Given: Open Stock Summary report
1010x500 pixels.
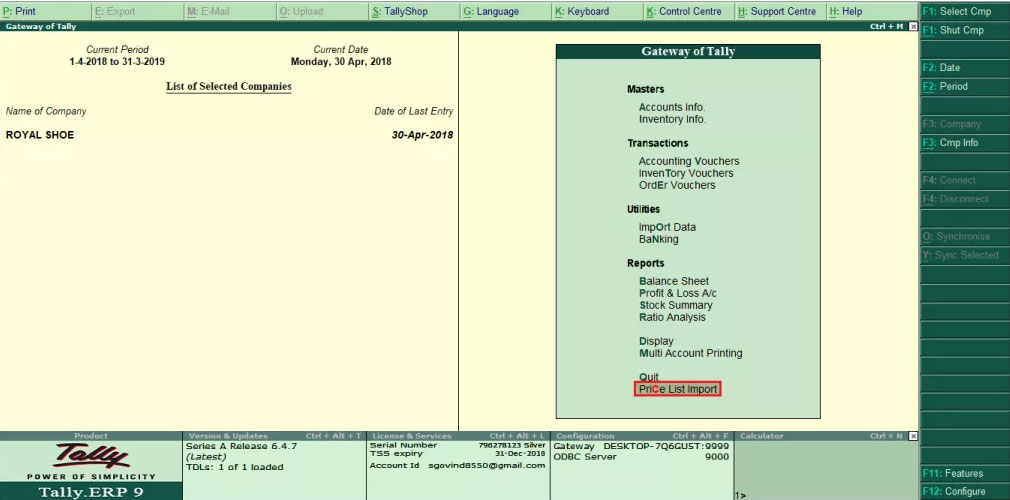Looking at the screenshot, I should pos(676,305).
